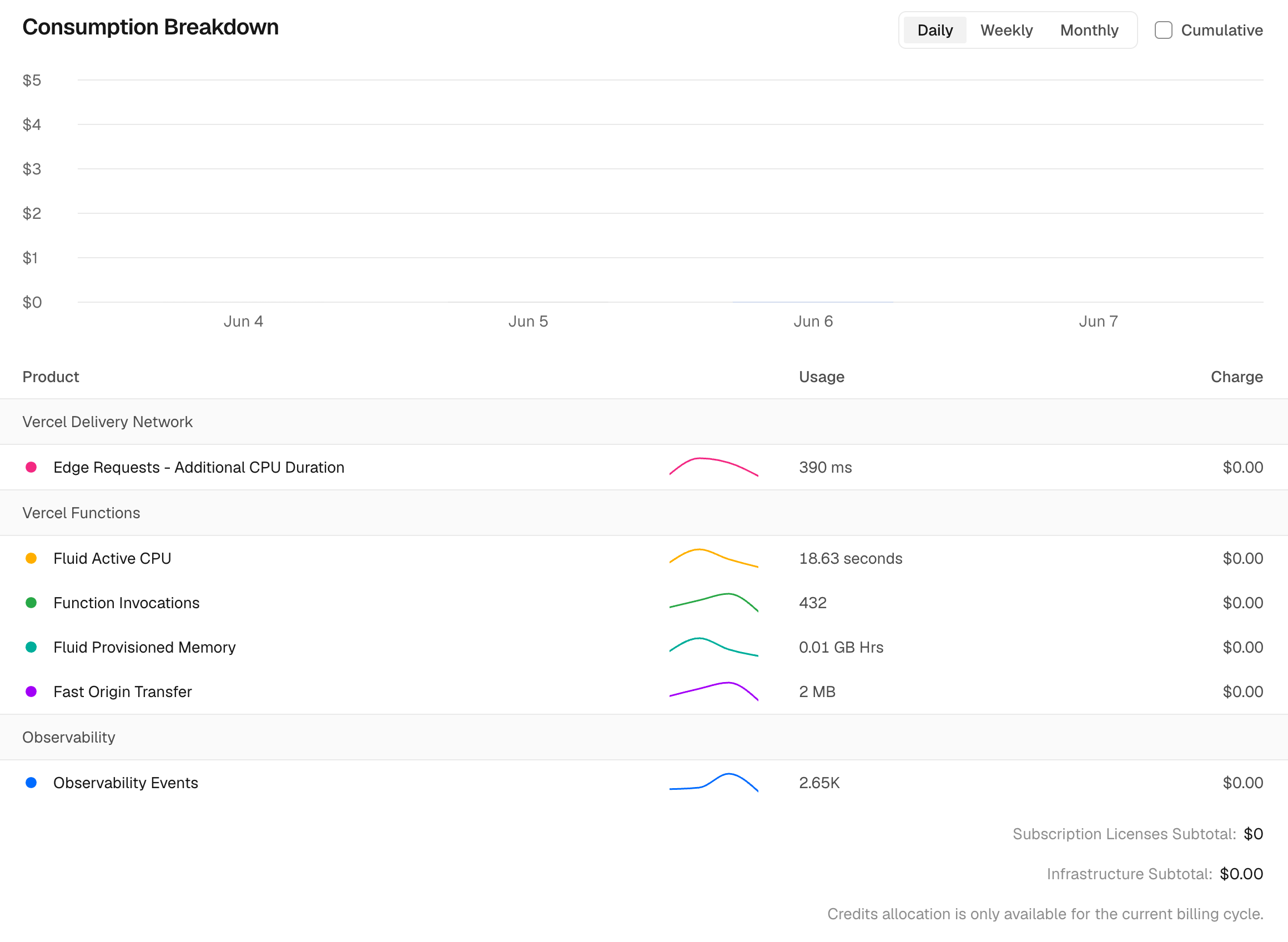Click the Credits allocation notice text
The width and height of the screenshot is (1288, 942).
[x=1045, y=914]
